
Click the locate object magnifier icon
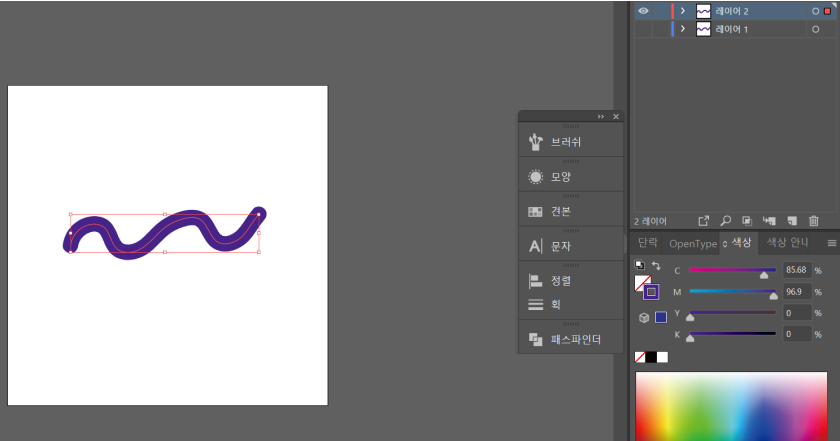coord(726,221)
